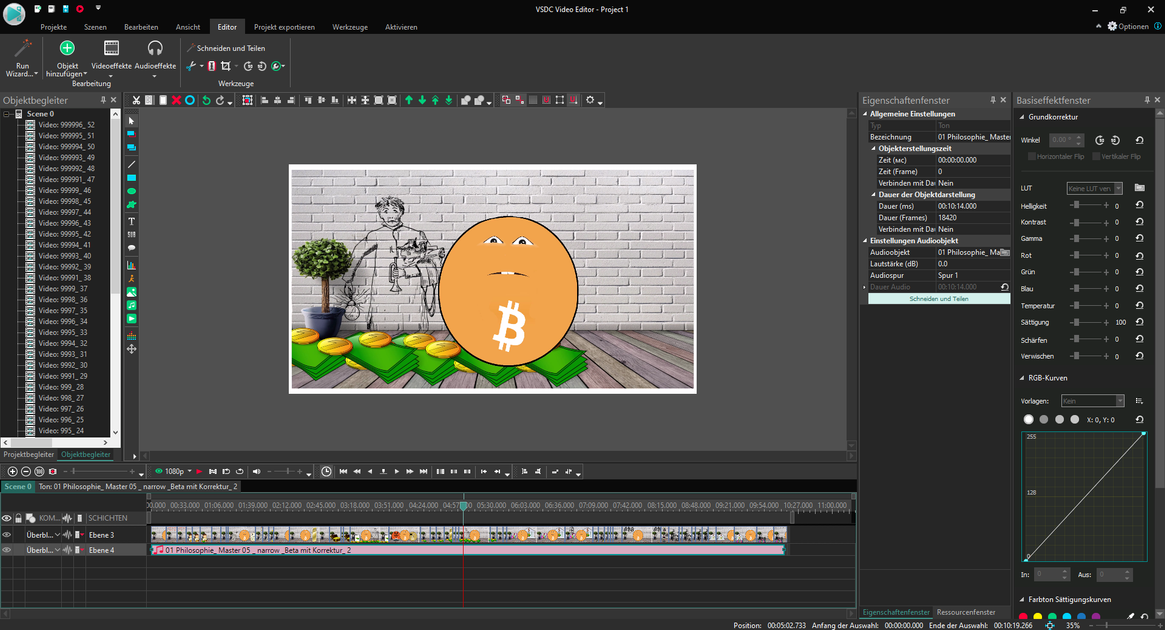1165x630 pixels.
Task: Choose the arrow selection cursor tool
Action: 132,120
